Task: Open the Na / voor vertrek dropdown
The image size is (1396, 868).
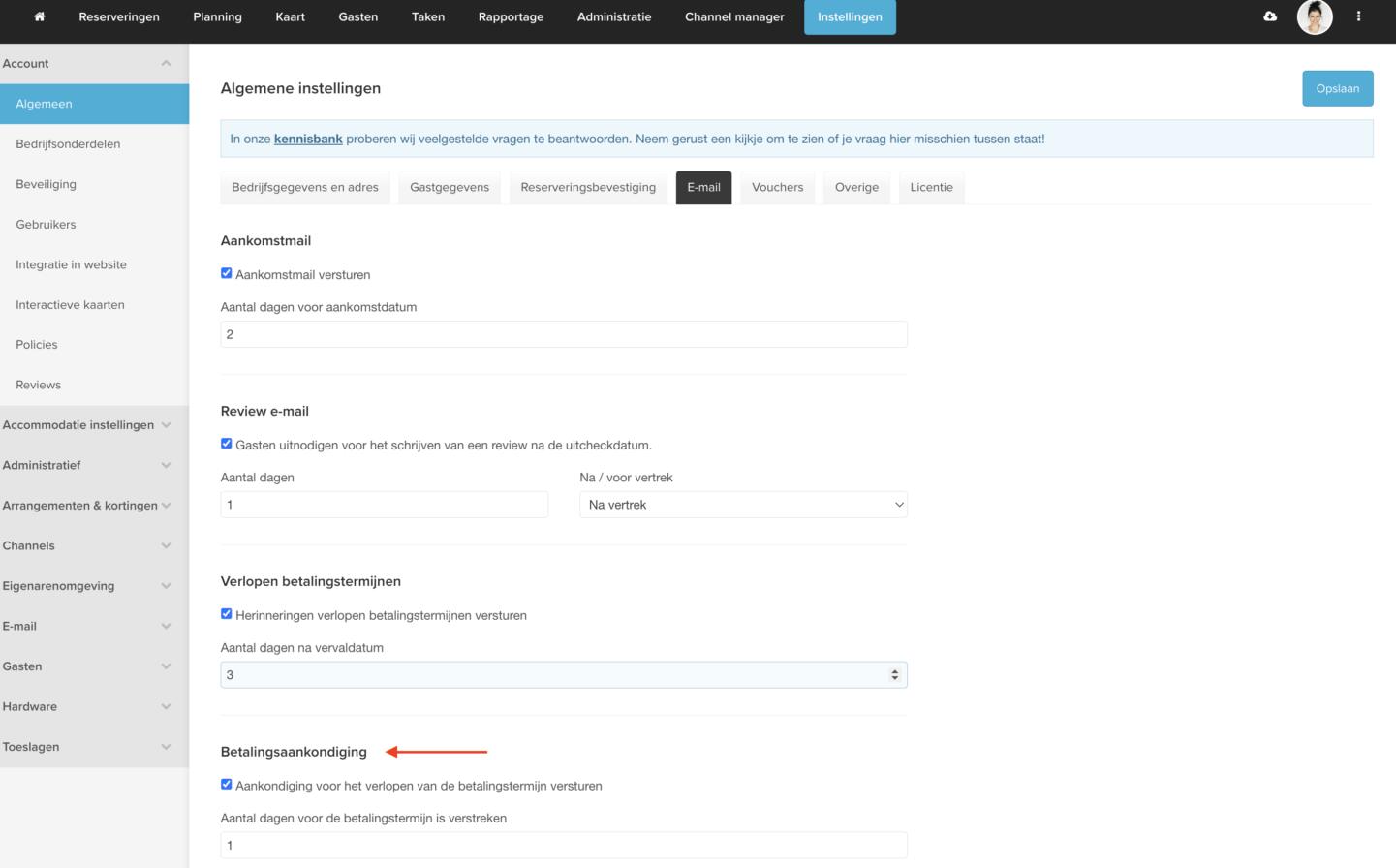Action: click(743, 505)
